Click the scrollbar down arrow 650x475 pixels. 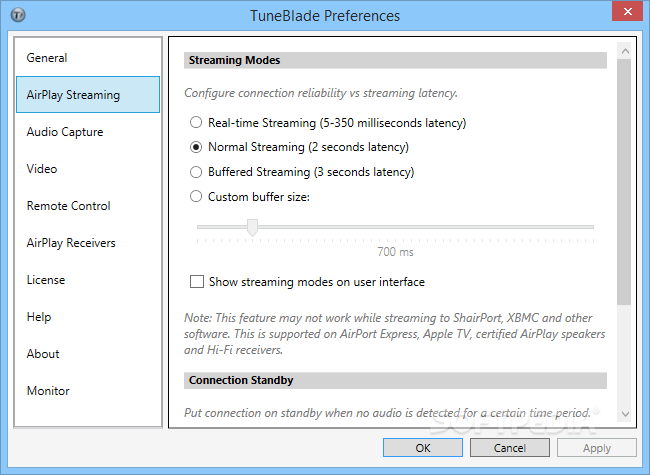click(x=625, y=414)
